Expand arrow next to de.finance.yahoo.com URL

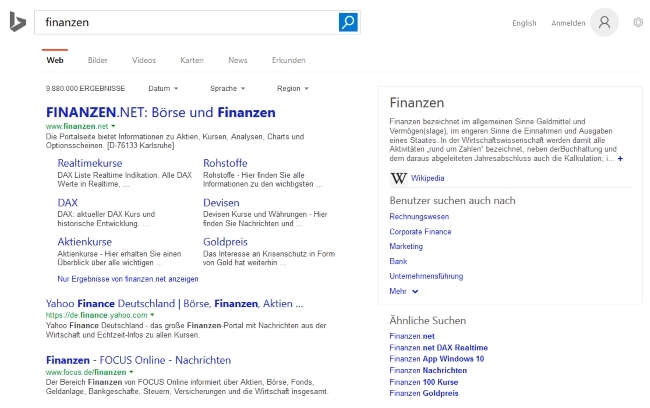point(152,315)
